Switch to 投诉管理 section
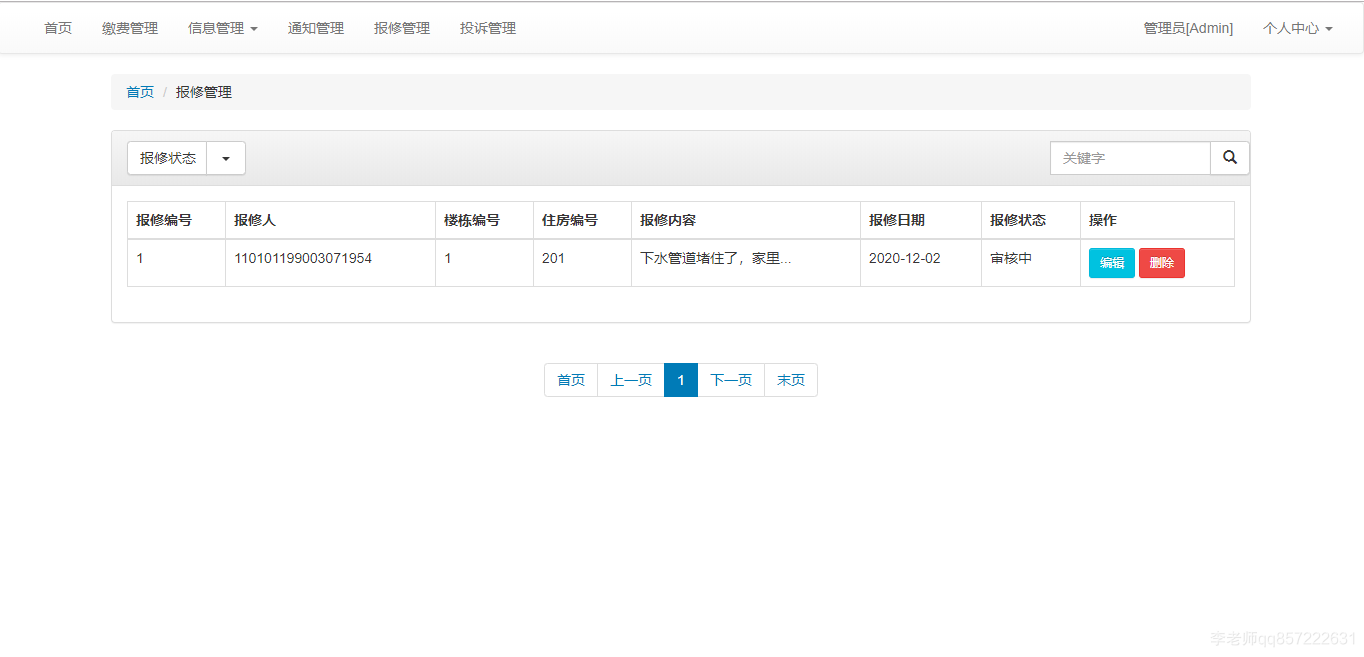 (x=487, y=28)
